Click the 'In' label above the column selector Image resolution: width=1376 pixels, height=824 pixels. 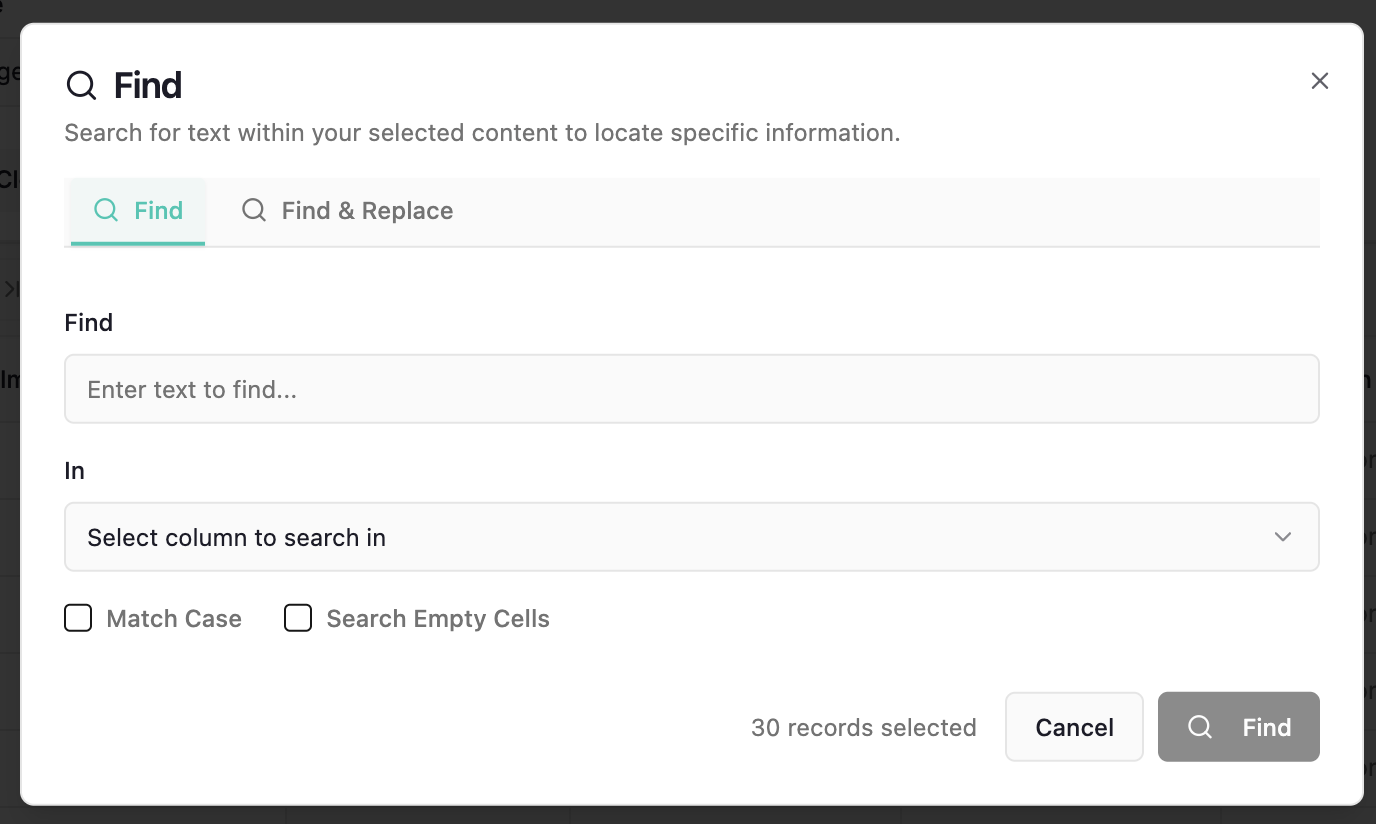(x=75, y=471)
